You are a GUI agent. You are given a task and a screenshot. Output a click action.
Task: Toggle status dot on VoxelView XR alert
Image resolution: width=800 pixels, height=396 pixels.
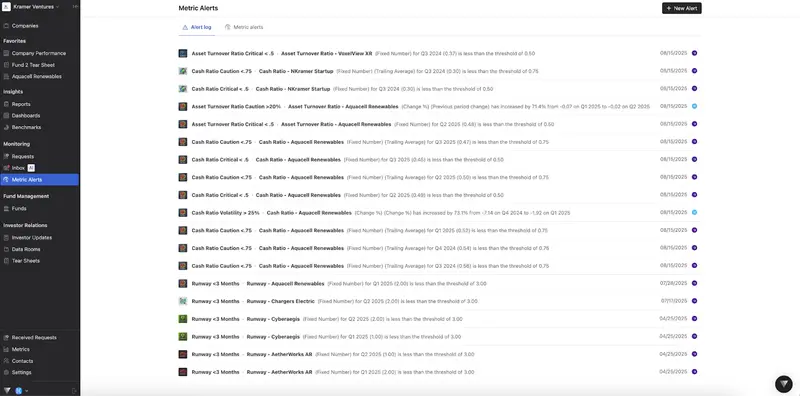694,53
